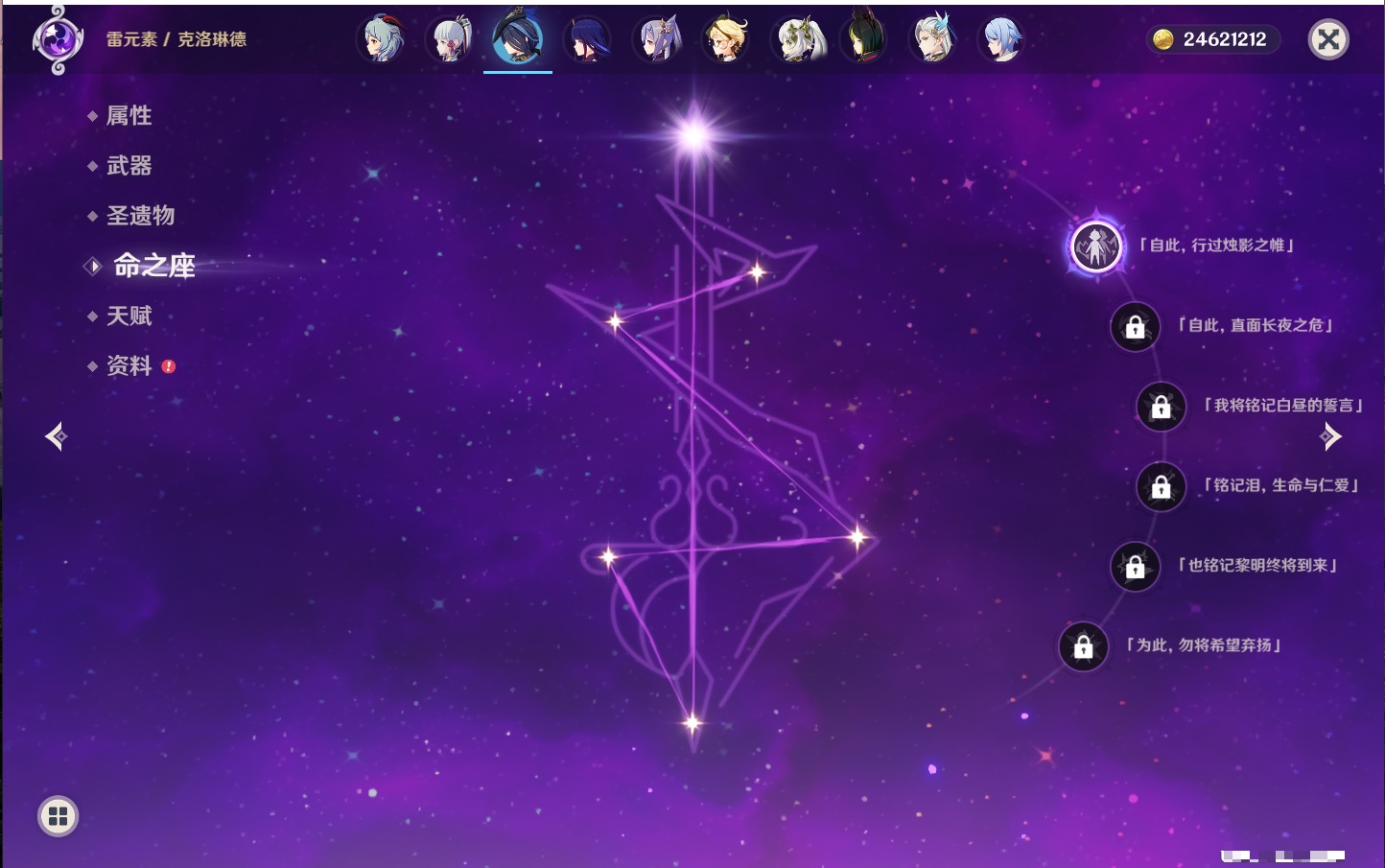
Task: Open the 属性 attributes page
Action: point(129,116)
